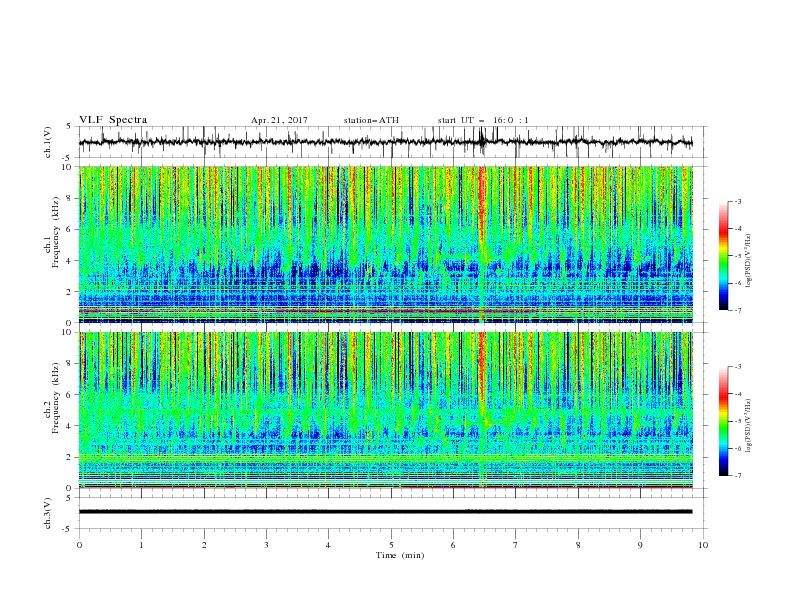This screenshot has height=612, width=792.
Task: Click time axis tick label '3'
Action: coord(266,545)
